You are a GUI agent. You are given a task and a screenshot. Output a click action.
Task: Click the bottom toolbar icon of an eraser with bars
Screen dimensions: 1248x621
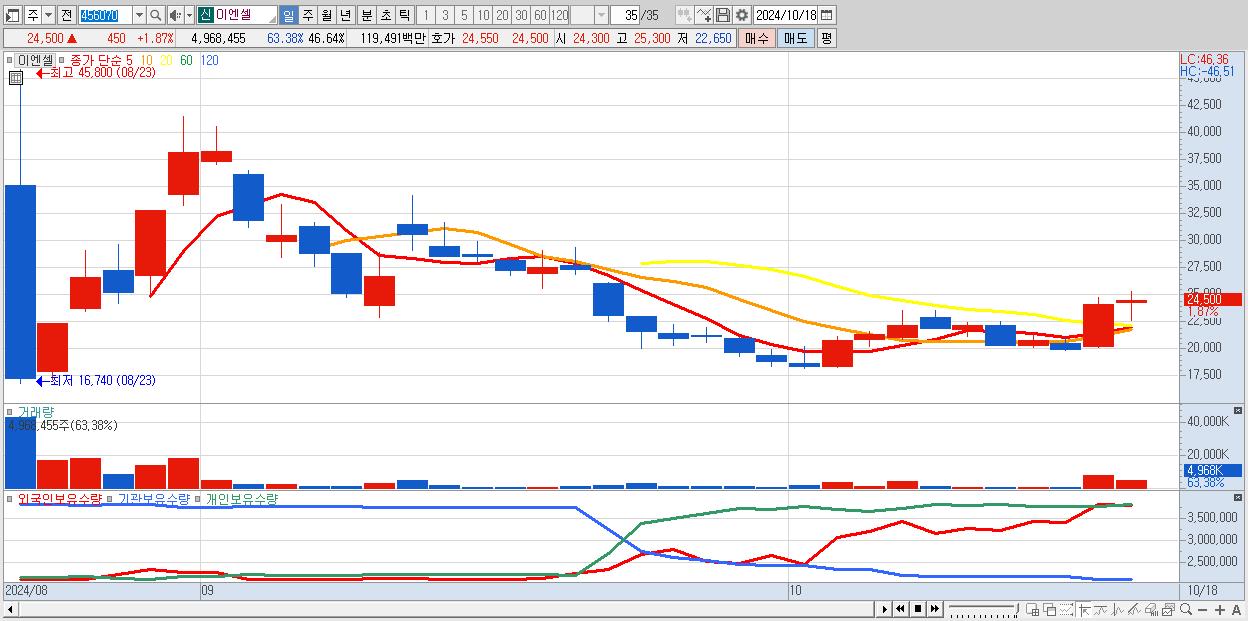tap(1151, 609)
